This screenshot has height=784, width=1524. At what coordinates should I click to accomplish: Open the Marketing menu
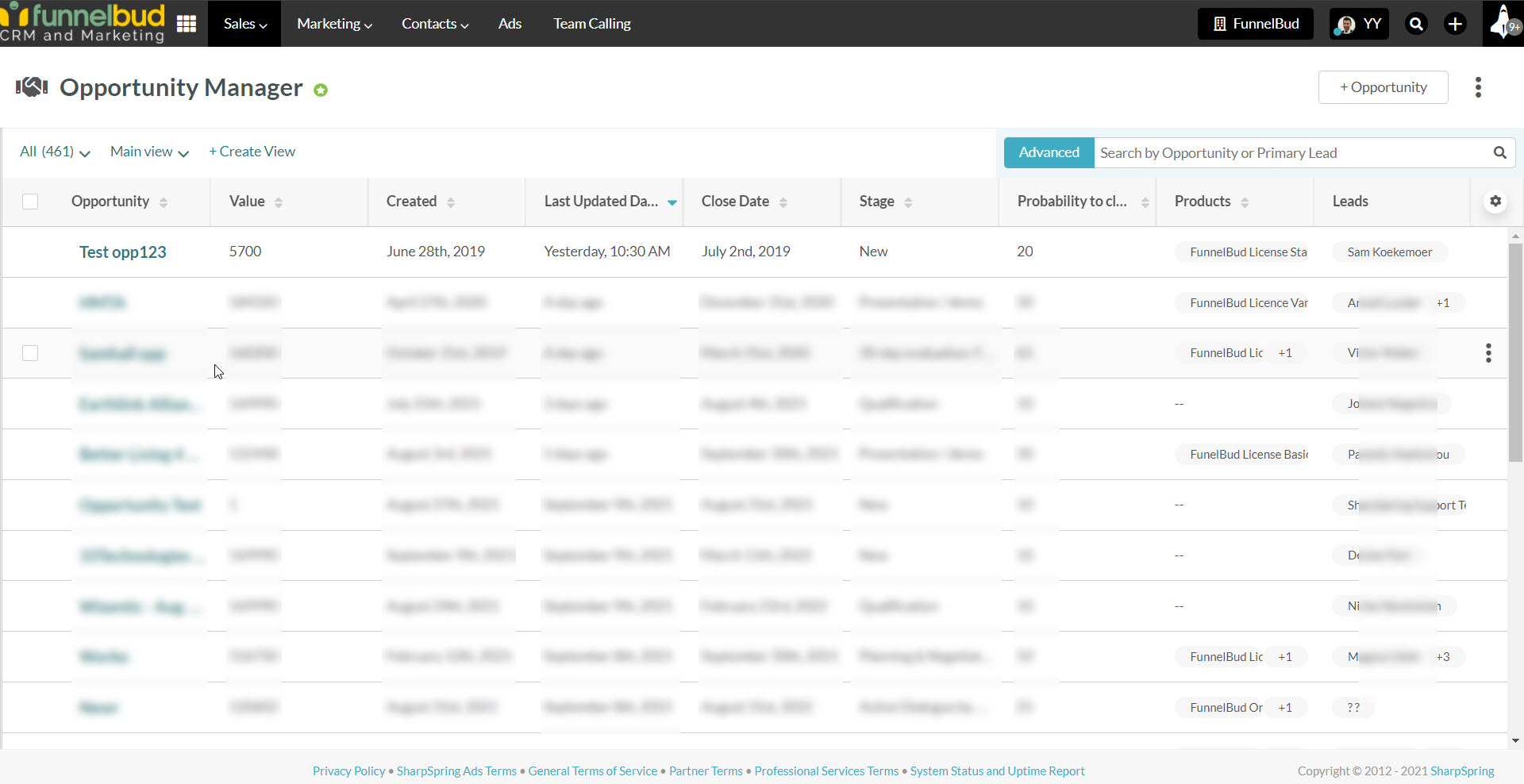(334, 24)
